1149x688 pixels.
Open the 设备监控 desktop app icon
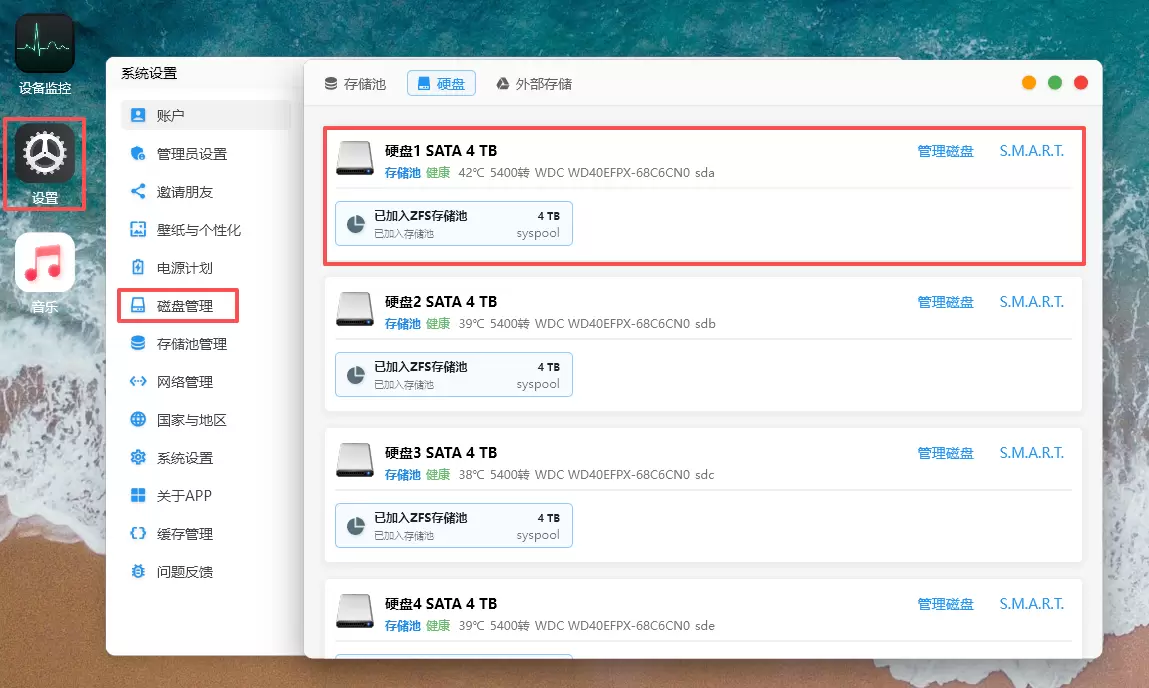[45, 45]
